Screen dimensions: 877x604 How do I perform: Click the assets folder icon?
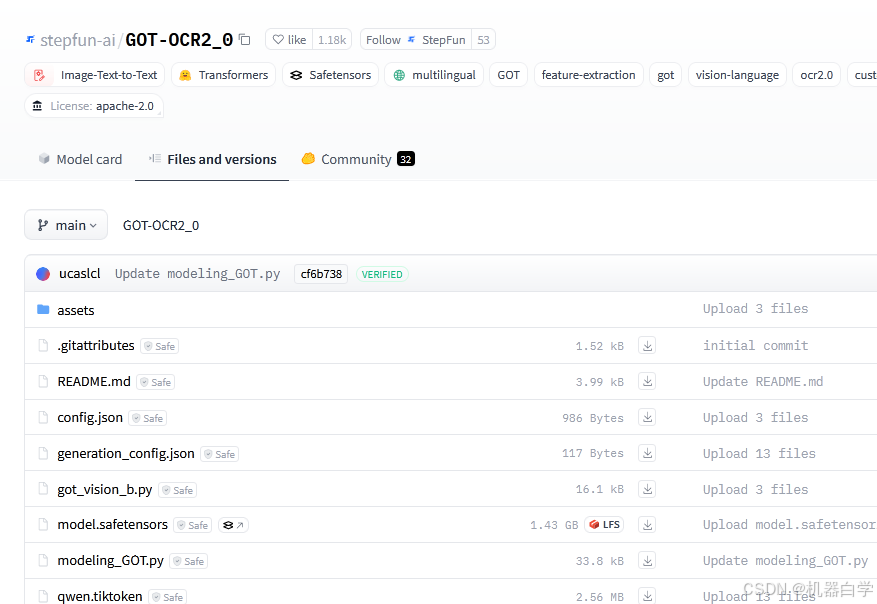coord(43,309)
